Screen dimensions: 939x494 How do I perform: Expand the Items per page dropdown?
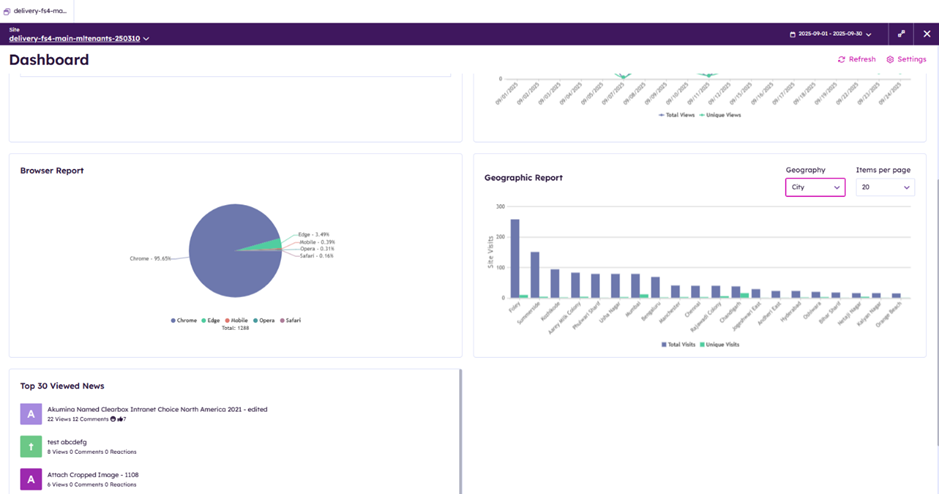(885, 187)
